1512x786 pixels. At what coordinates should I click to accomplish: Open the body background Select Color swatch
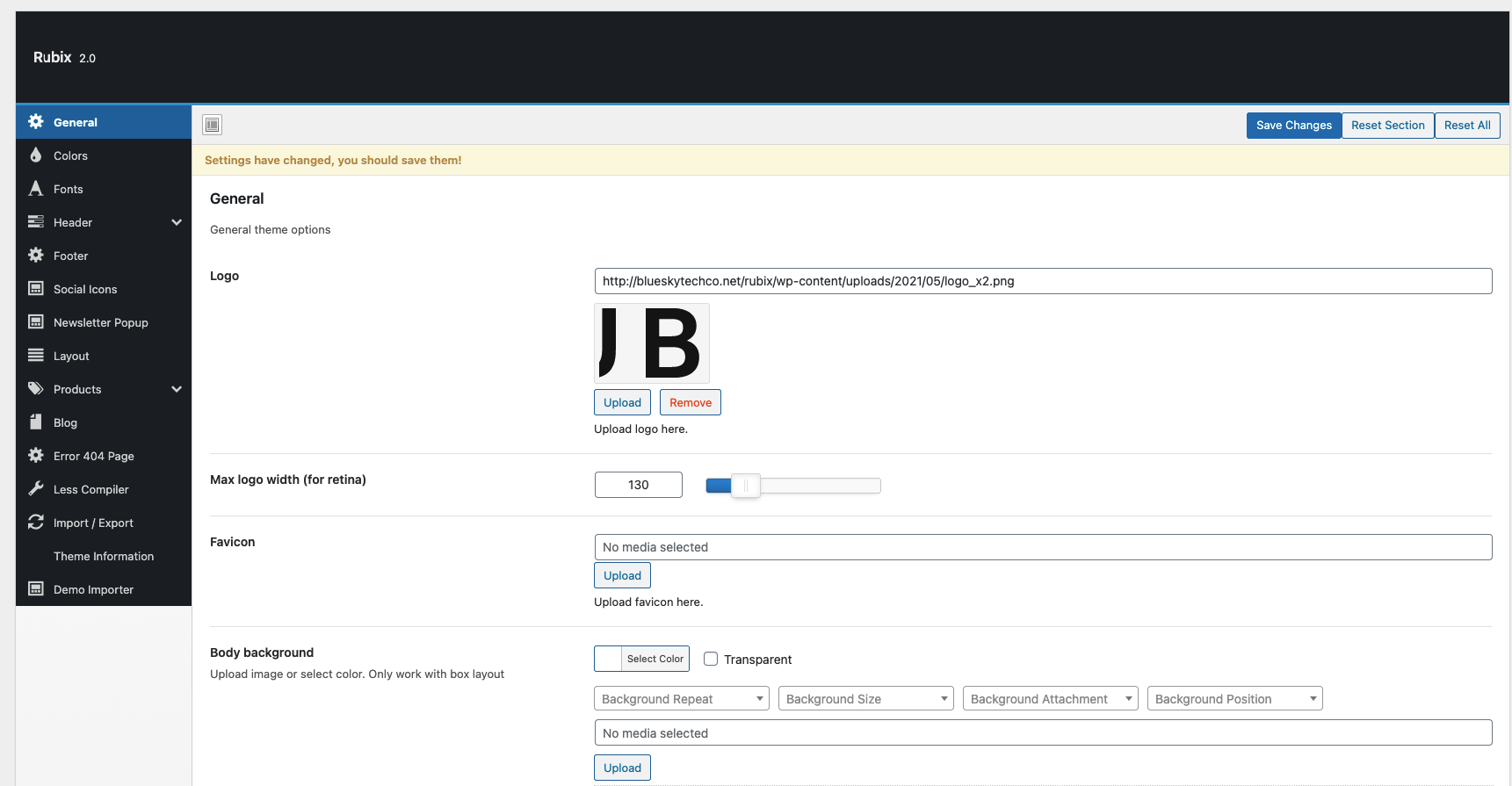(x=609, y=659)
